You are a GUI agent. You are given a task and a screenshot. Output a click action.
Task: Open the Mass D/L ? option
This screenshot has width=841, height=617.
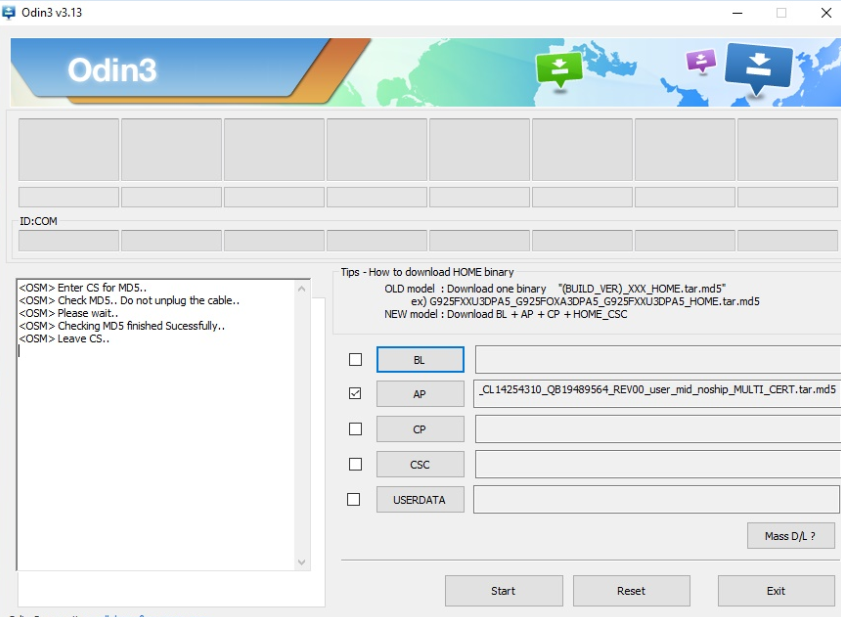(791, 536)
